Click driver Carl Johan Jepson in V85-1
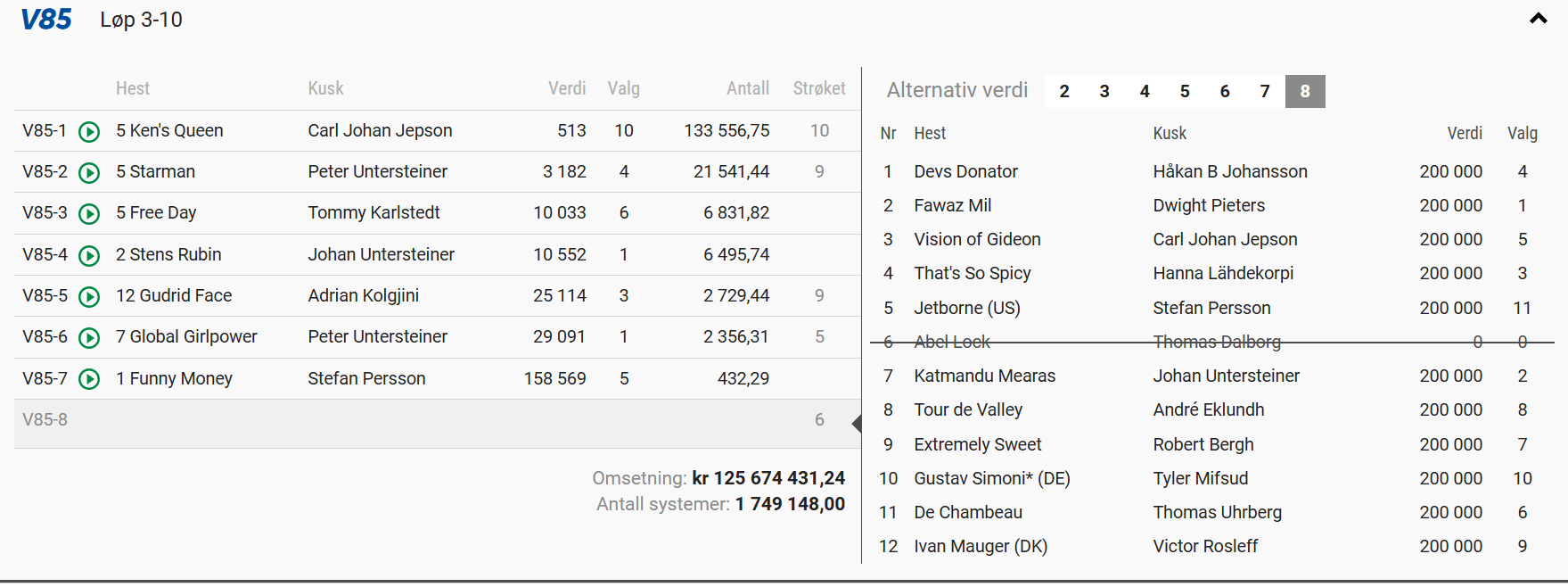Viewport: 1568px width, 587px height. 380,130
